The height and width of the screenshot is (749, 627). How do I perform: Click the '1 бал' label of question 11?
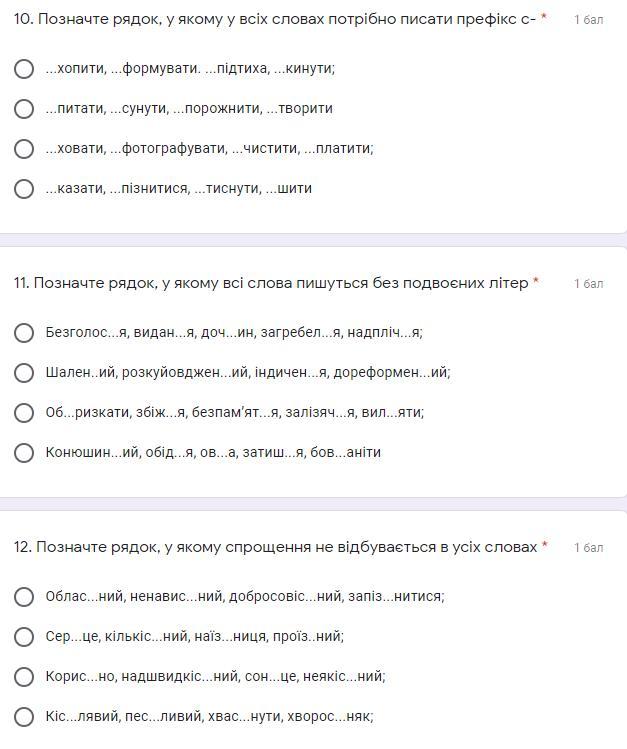tap(588, 284)
